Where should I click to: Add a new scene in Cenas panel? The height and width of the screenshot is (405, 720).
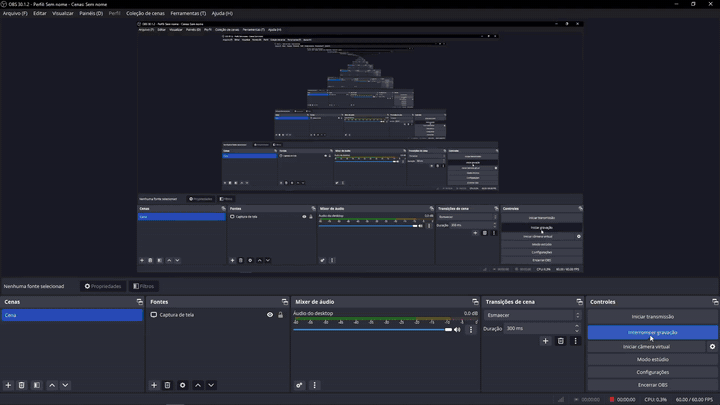click(8, 385)
